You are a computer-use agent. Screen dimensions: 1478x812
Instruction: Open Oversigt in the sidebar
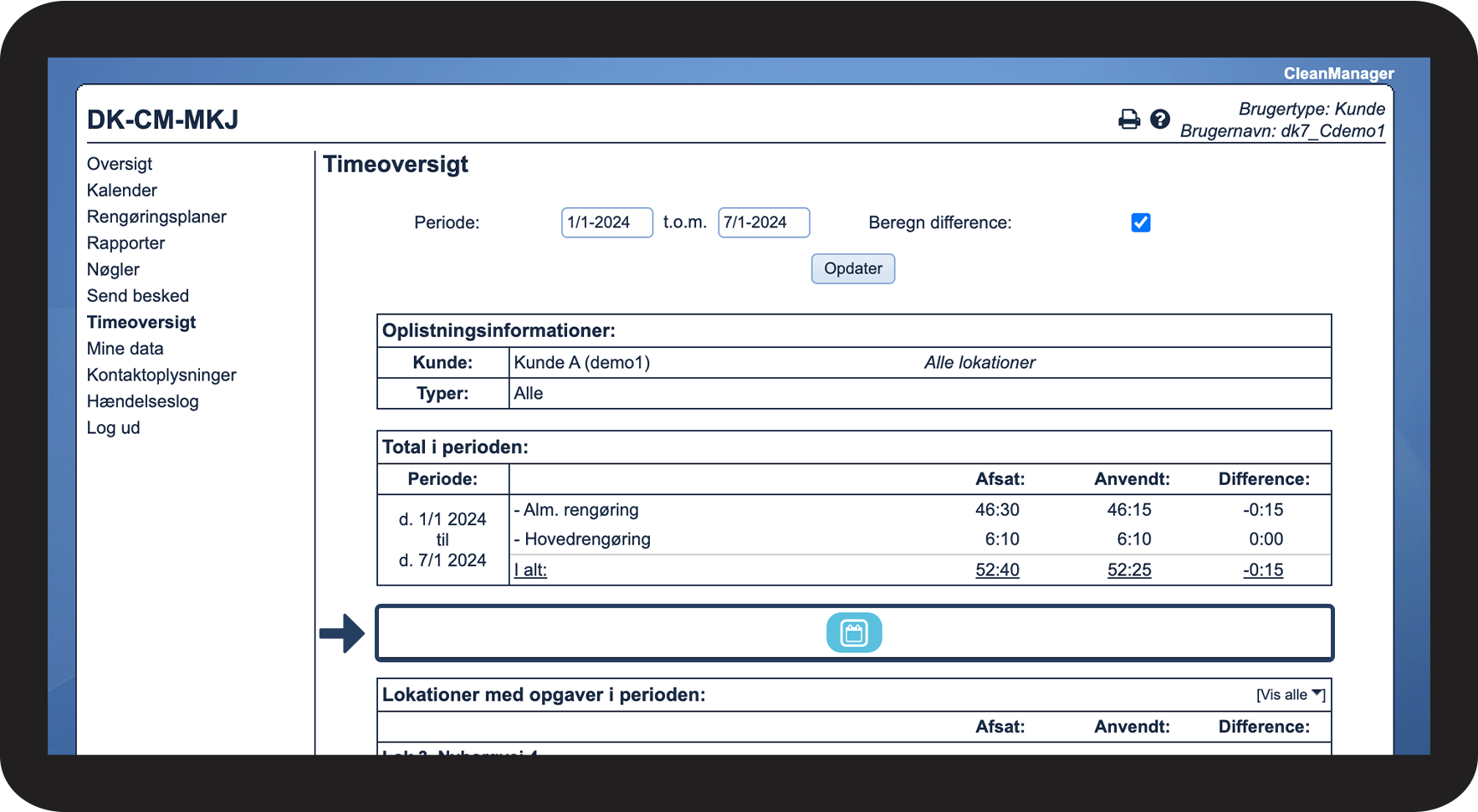pos(120,164)
